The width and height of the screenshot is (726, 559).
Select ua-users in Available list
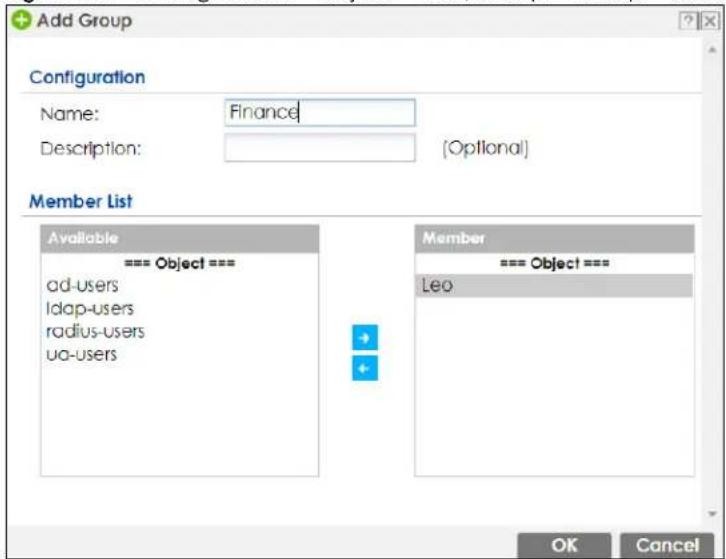(x=81, y=355)
